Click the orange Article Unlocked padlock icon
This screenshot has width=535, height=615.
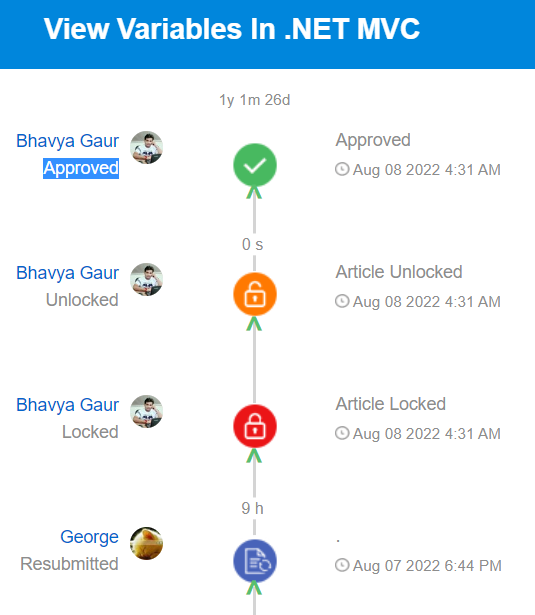[255, 295]
